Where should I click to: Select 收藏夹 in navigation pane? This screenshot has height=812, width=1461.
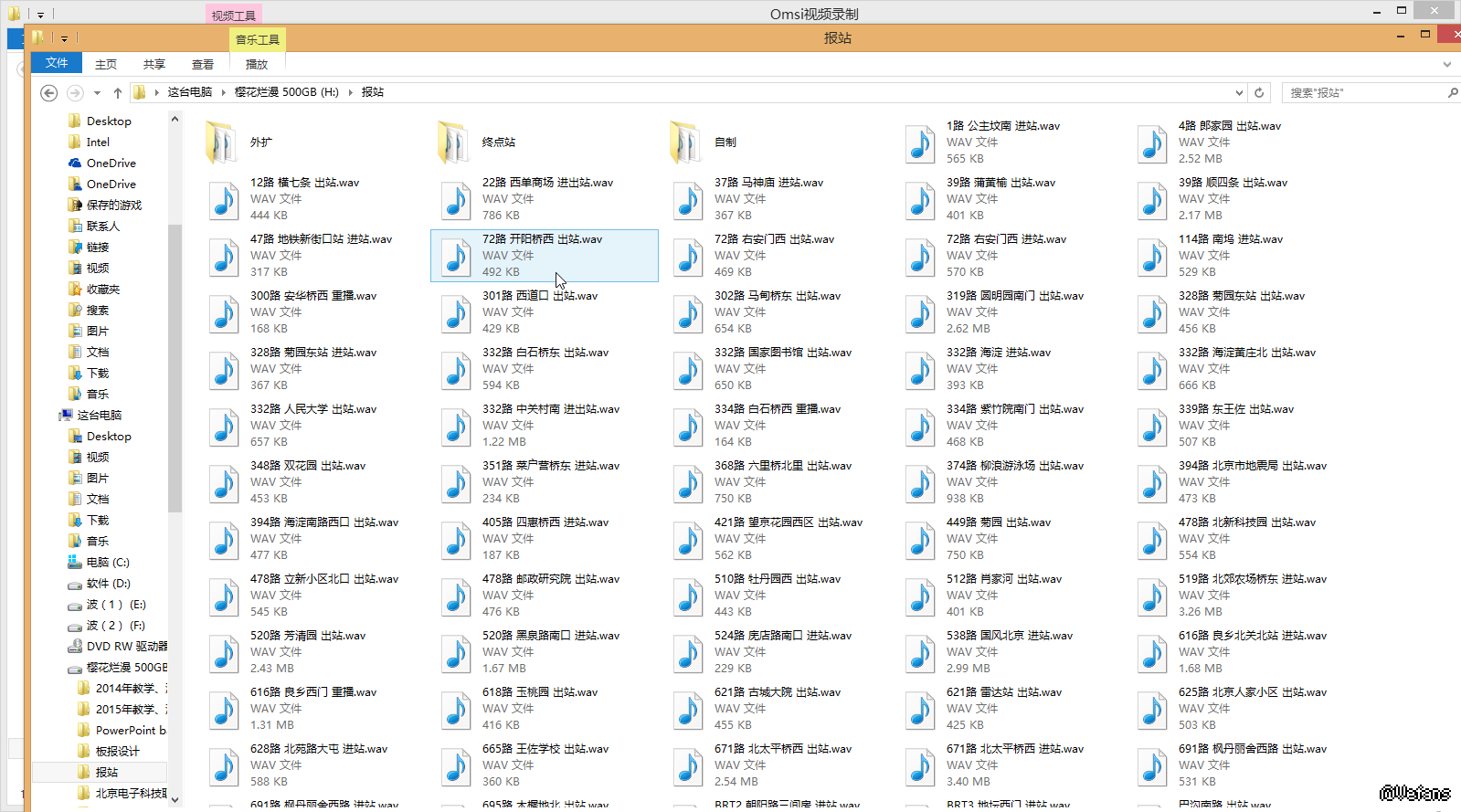click(102, 290)
